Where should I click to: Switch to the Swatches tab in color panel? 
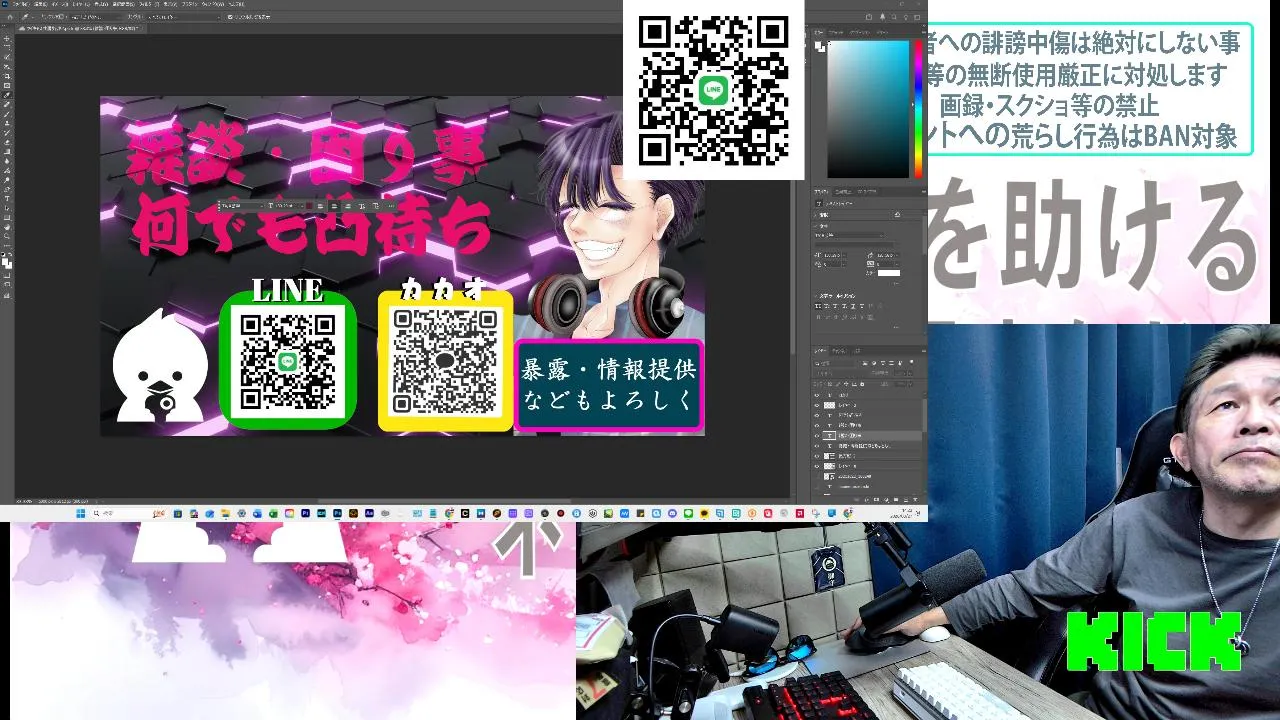point(835,32)
